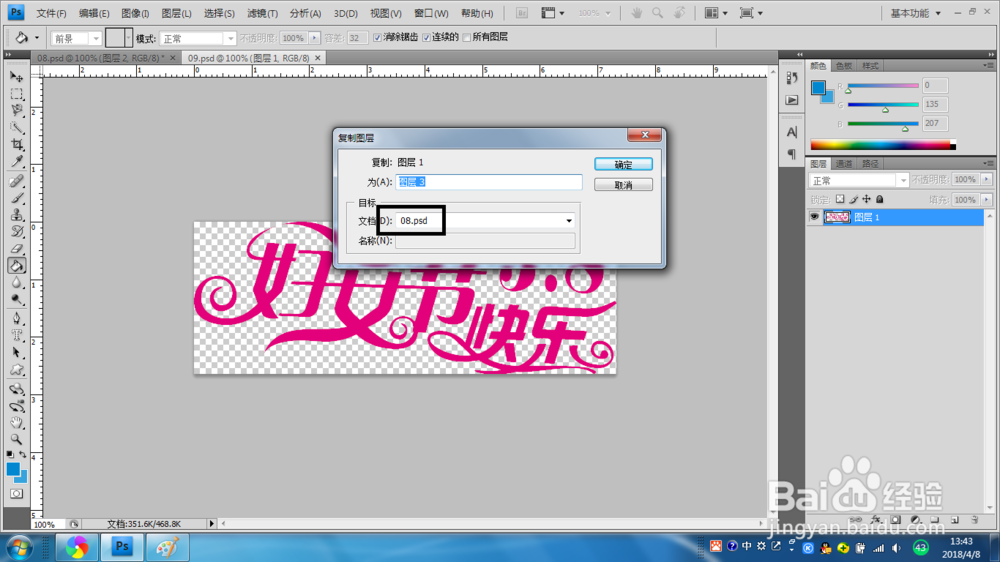Click the G green slider handle
This screenshot has width=1000, height=562.
(x=885, y=110)
